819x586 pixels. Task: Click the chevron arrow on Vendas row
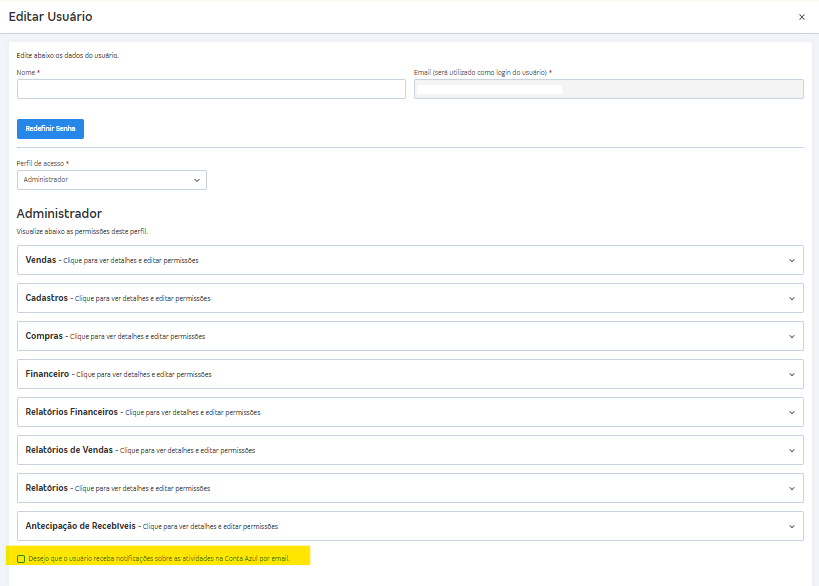pos(792,260)
